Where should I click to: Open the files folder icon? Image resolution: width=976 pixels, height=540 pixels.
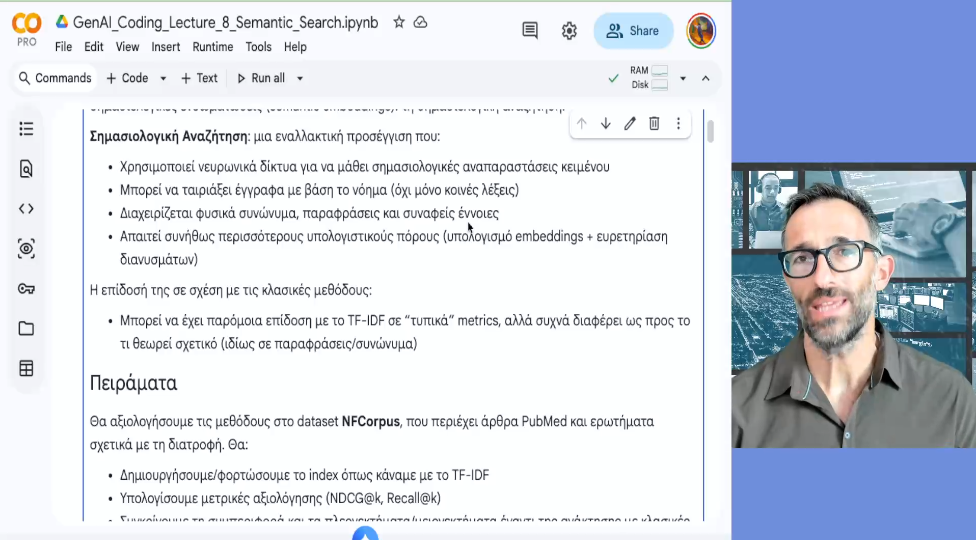pos(26,329)
